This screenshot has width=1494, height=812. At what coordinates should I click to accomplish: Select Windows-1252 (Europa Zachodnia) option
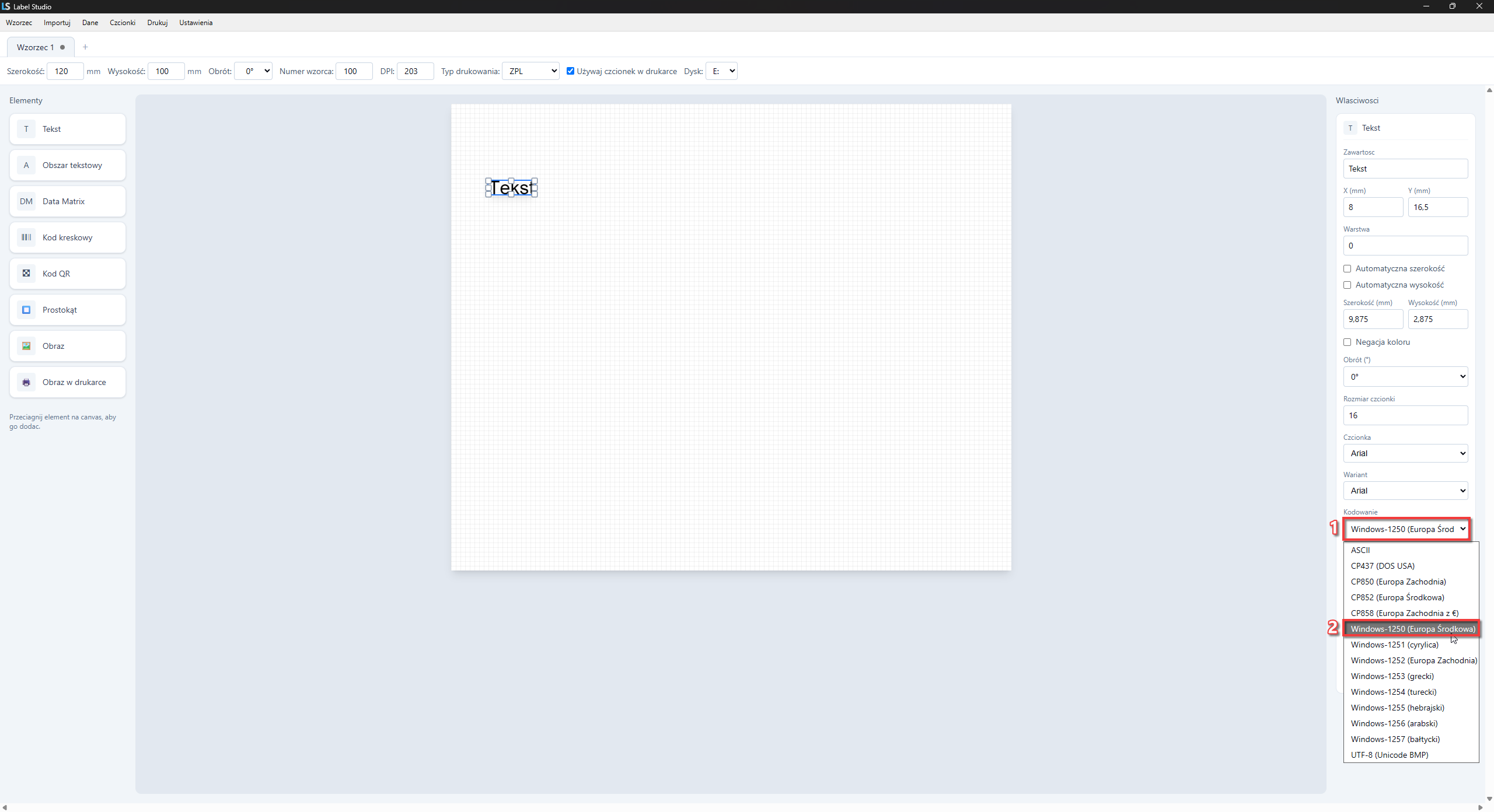(1411, 660)
